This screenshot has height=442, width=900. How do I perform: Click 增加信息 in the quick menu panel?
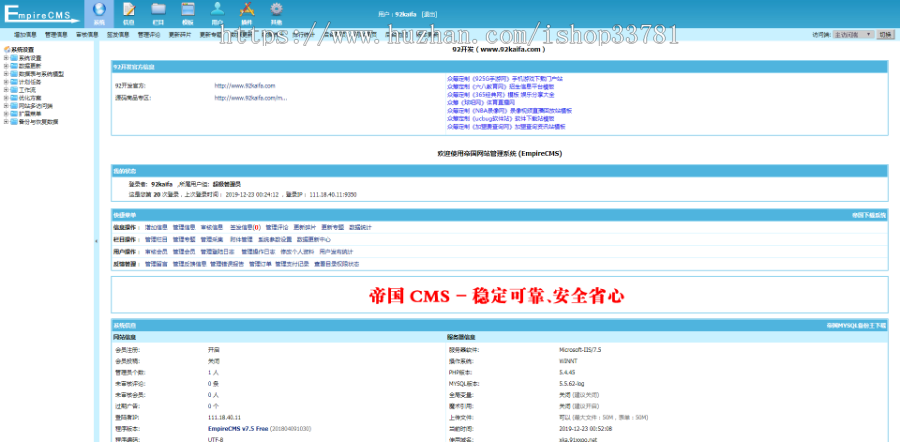click(156, 227)
